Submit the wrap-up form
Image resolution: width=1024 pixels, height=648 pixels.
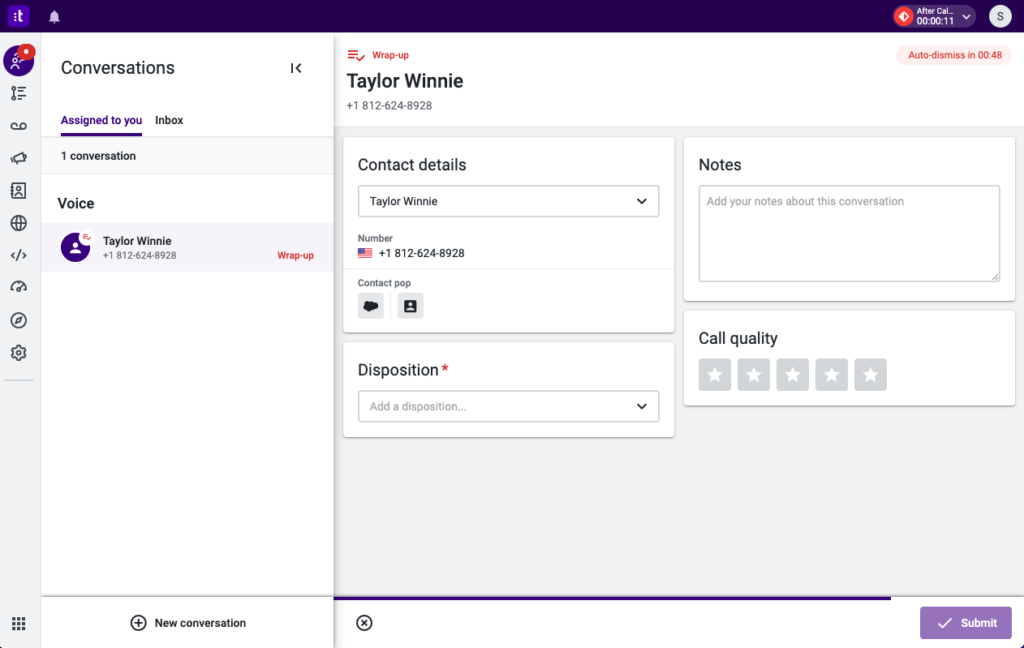pos(966,623)
